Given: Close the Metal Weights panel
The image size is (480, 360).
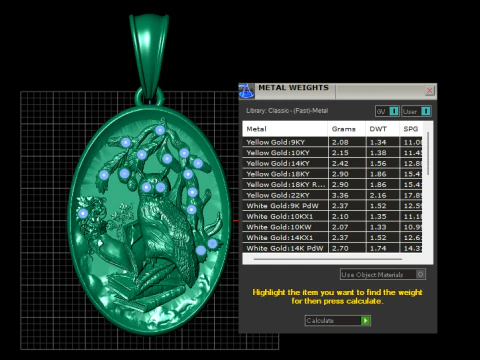Looking at the screenshot, I should point(430,90).
